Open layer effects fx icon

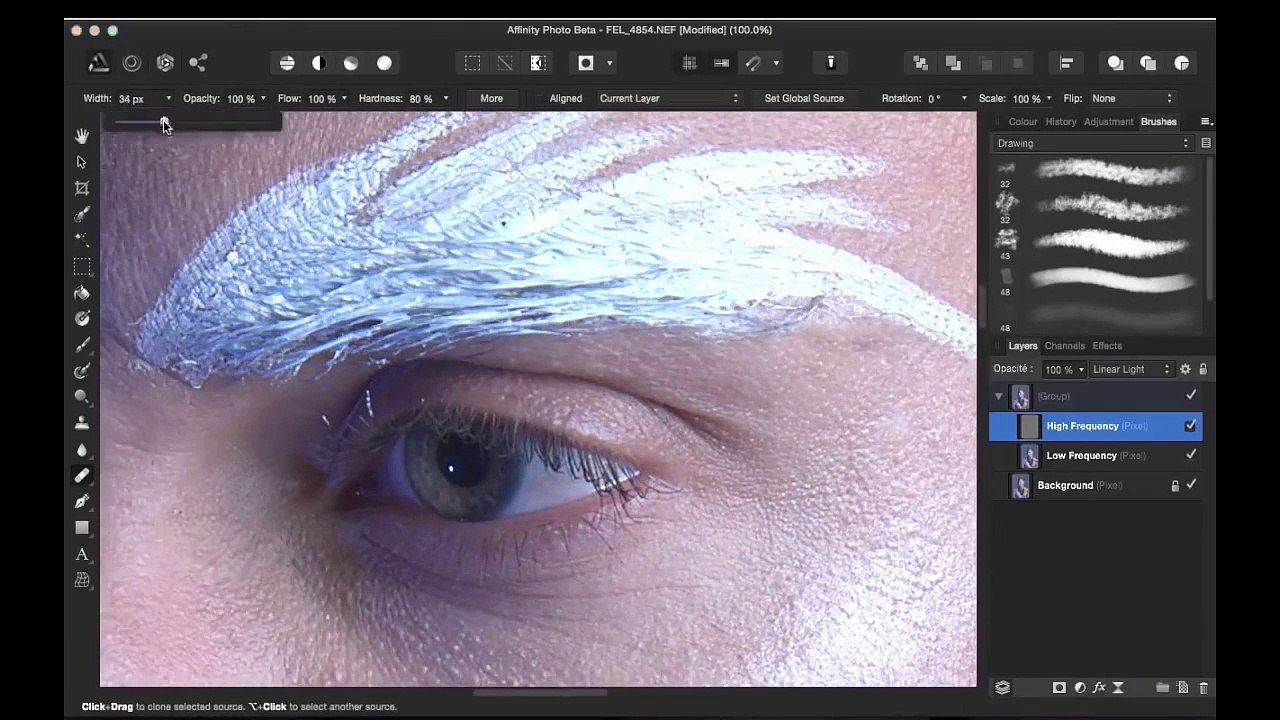pyautogui.click(x=1099, y=688)
